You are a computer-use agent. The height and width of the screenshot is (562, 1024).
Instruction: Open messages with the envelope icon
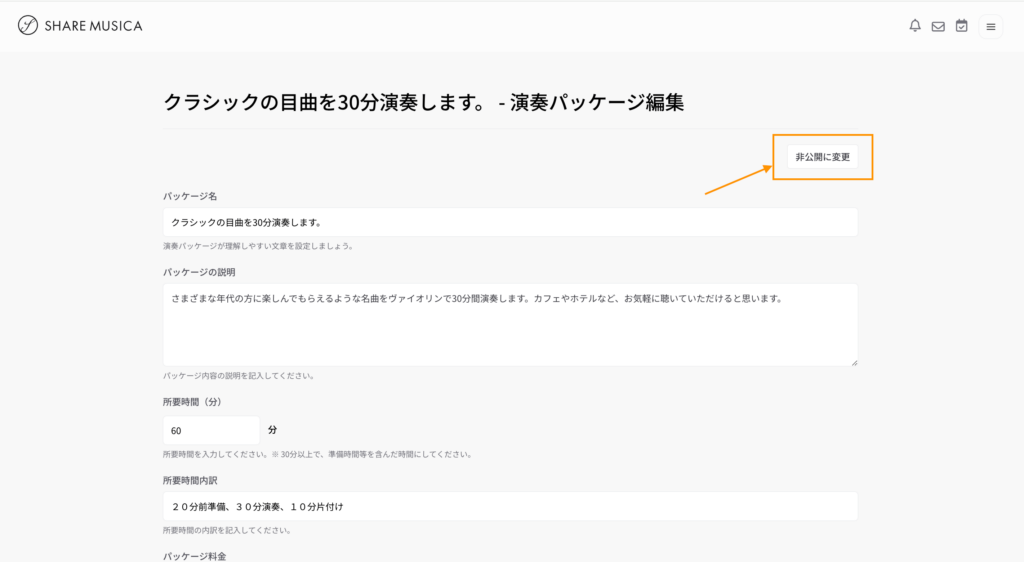click(x=938, y=26)
